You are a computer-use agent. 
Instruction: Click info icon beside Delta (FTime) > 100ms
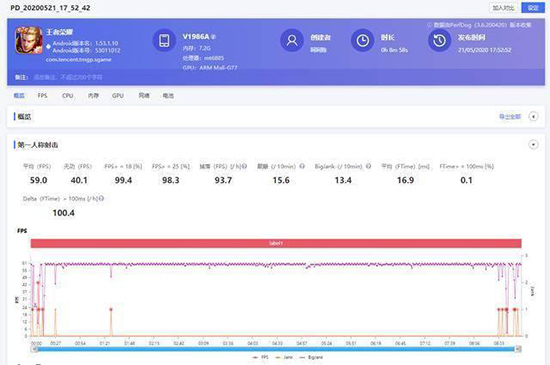click(101, 198)
